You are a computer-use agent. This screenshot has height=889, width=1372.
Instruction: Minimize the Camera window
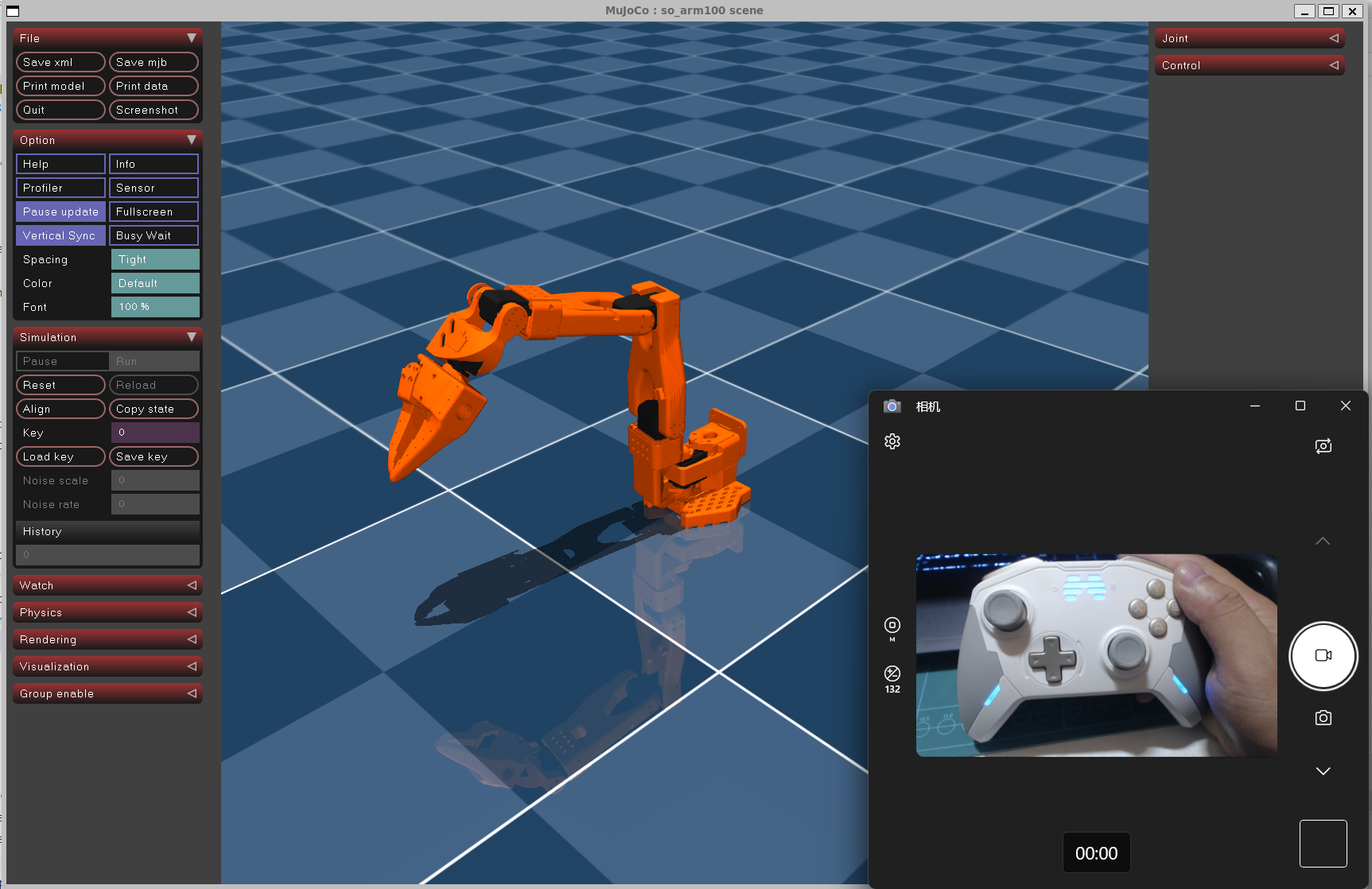coord(1255,406)
